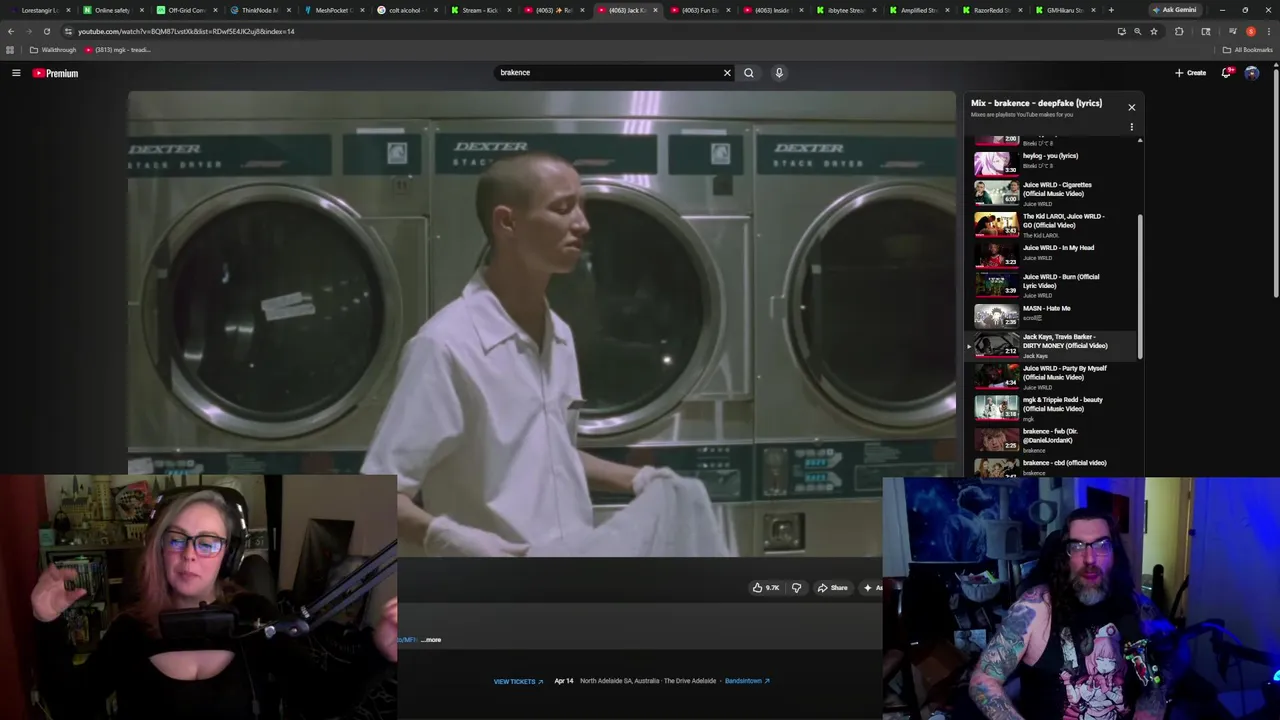This screenshot has height=720, width=1280.
Task: Clear the brakence search text
Action: coord(727,72)
